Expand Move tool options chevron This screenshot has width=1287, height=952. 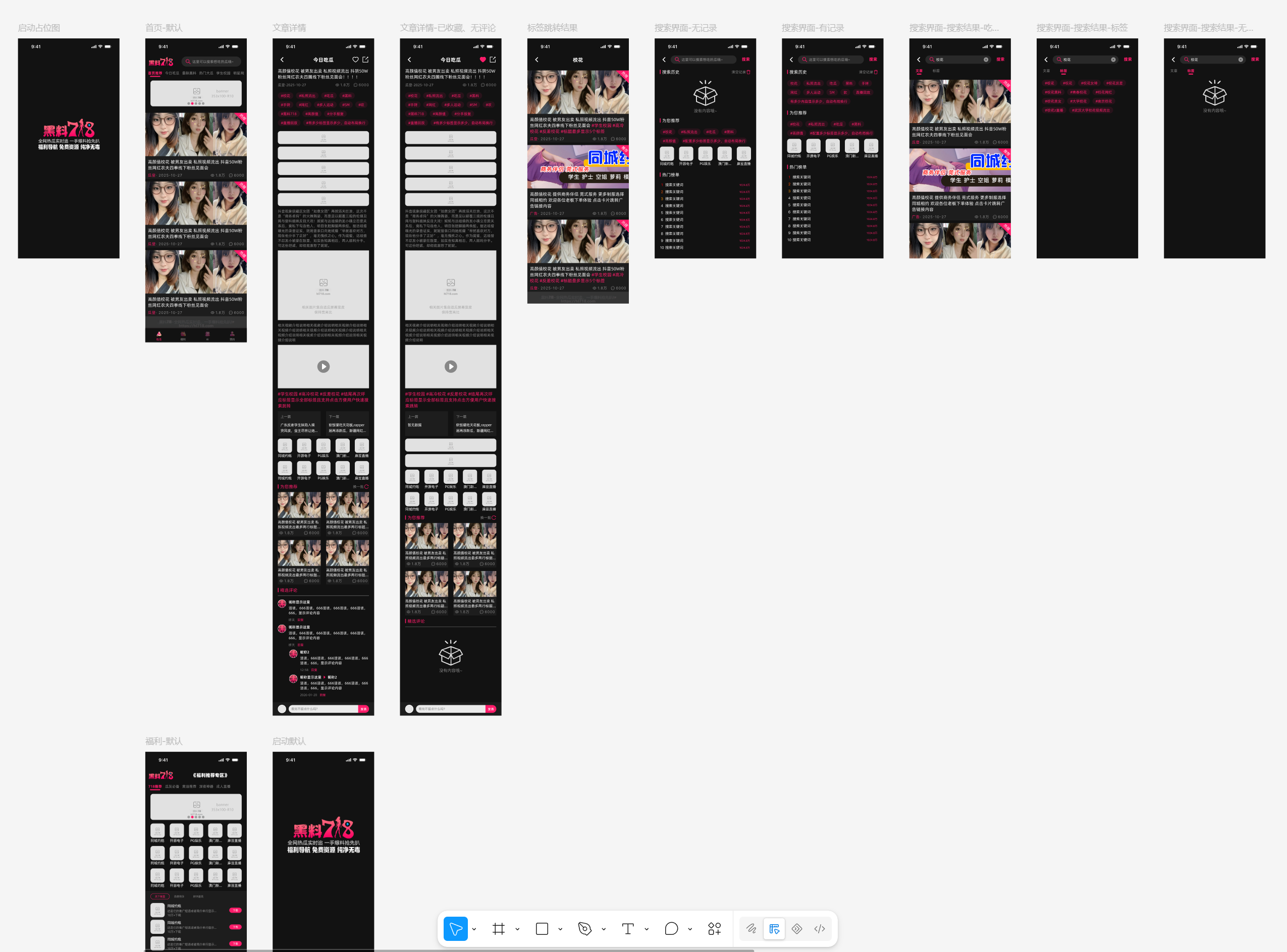tap(474, 929)
